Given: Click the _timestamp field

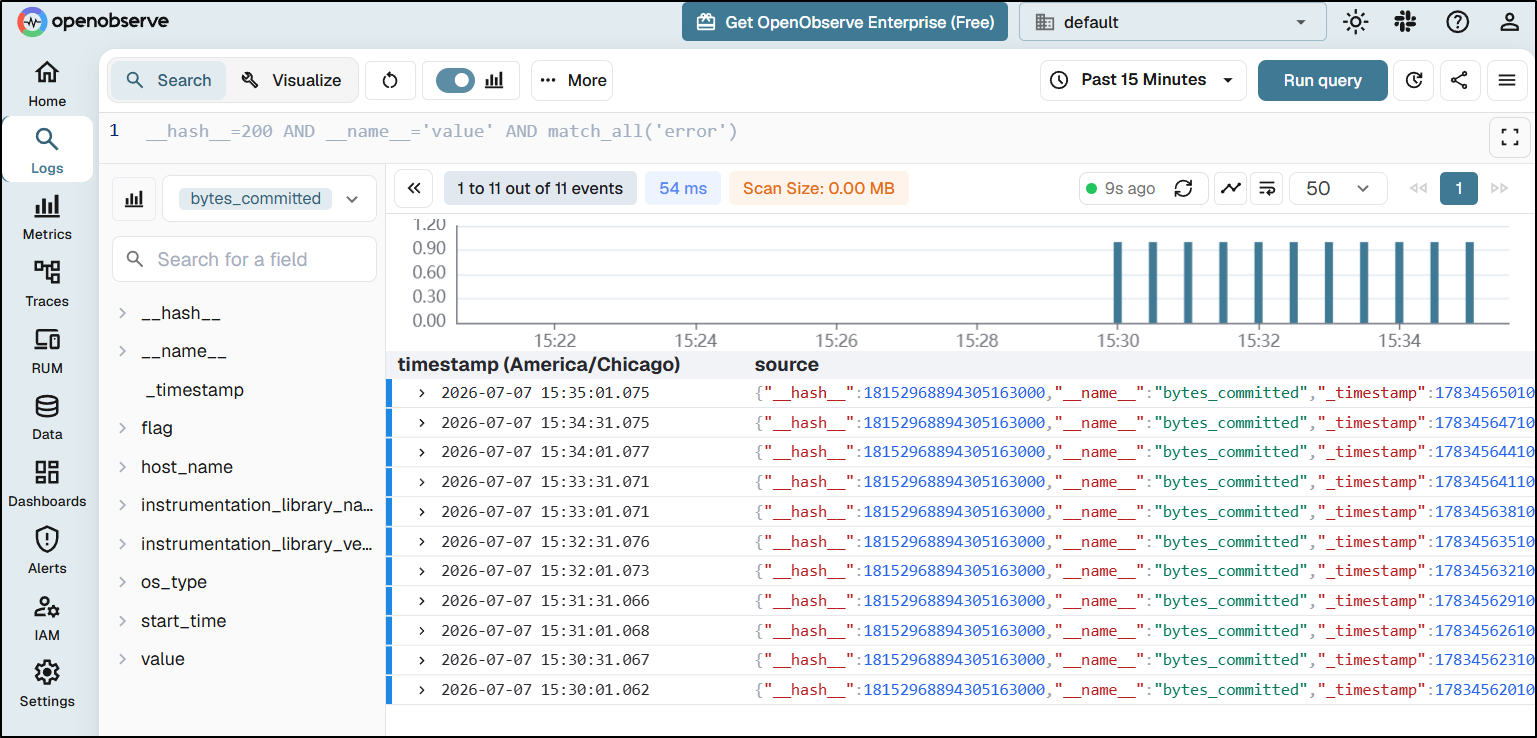Looking at the screenshot, I should pos(193,390).
